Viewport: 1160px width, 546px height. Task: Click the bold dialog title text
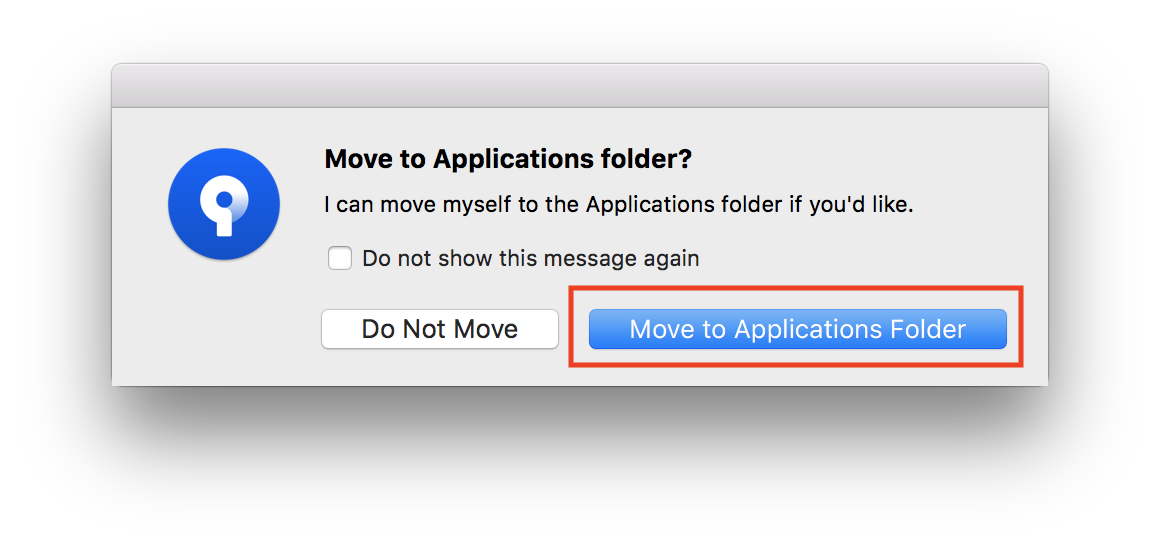(508, 159)
